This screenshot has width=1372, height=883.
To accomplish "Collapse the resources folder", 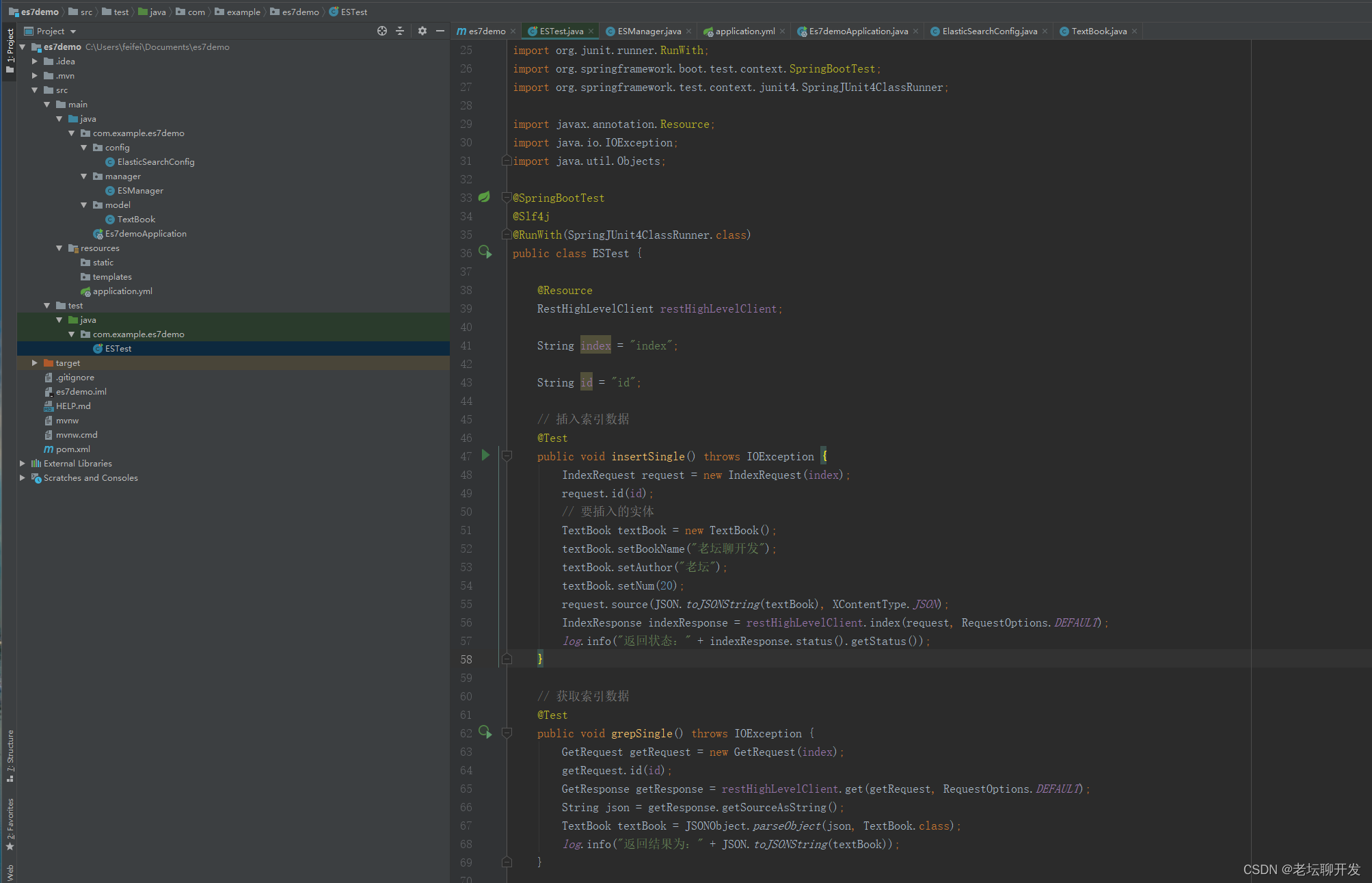I will (x=59, y=248).
